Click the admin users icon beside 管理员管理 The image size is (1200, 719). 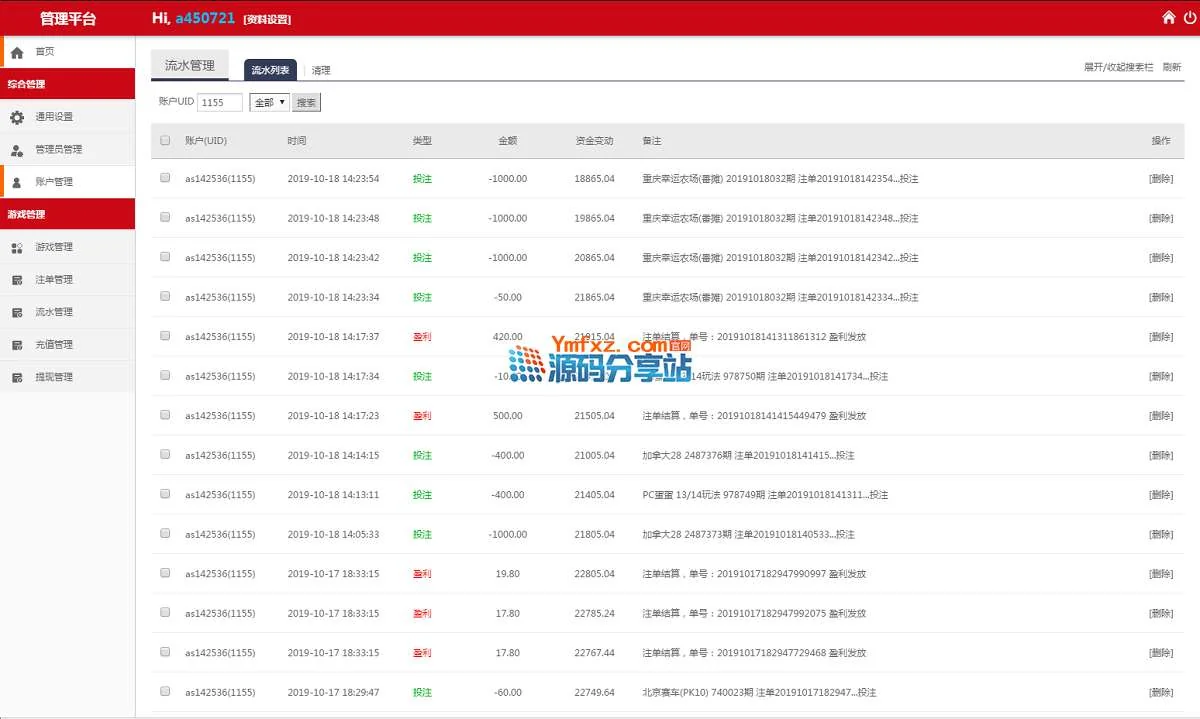17,150
